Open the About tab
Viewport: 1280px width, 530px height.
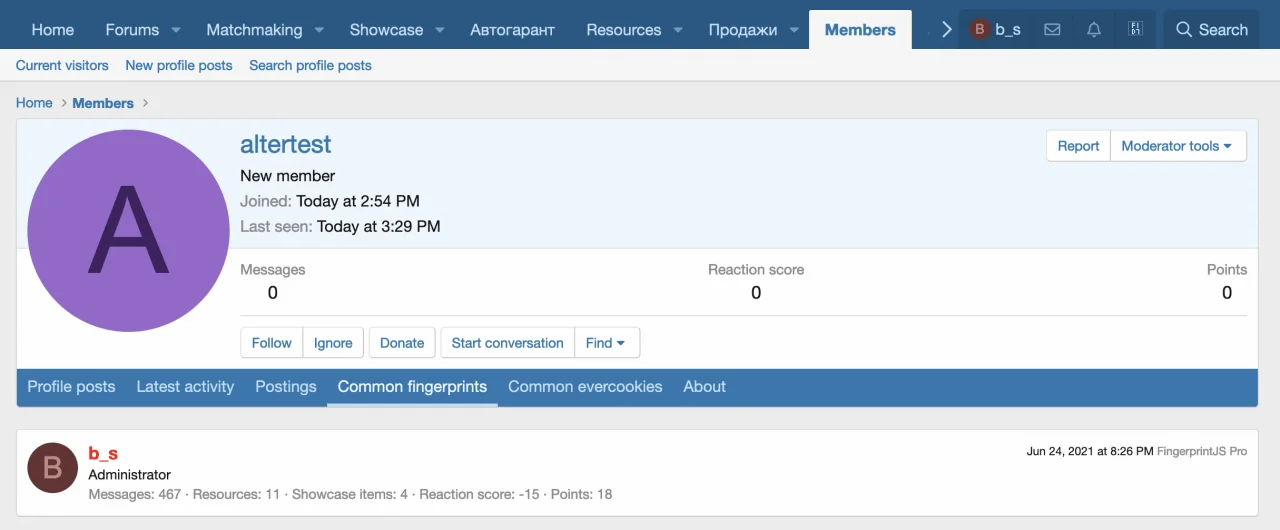tap(704, 387)
